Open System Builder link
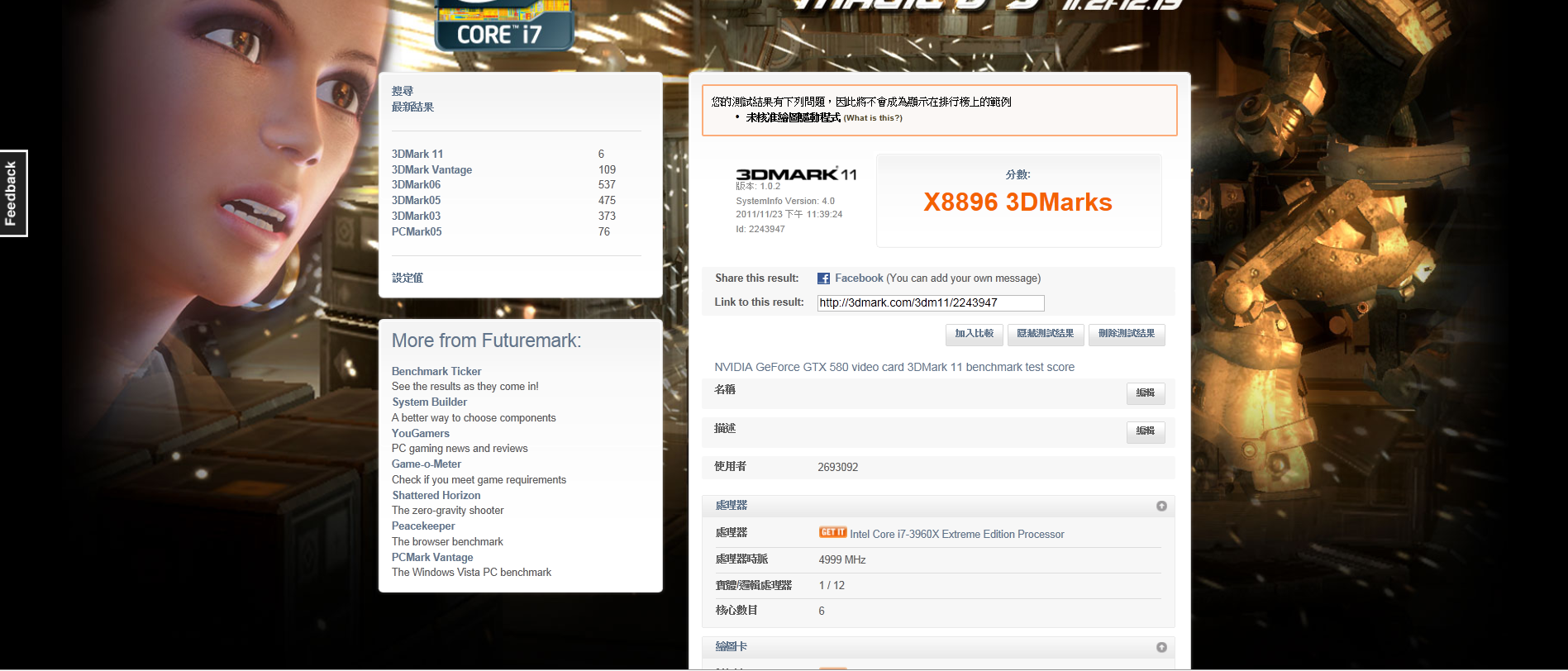Screen dimensions: 1568x671 coord(429,402)
